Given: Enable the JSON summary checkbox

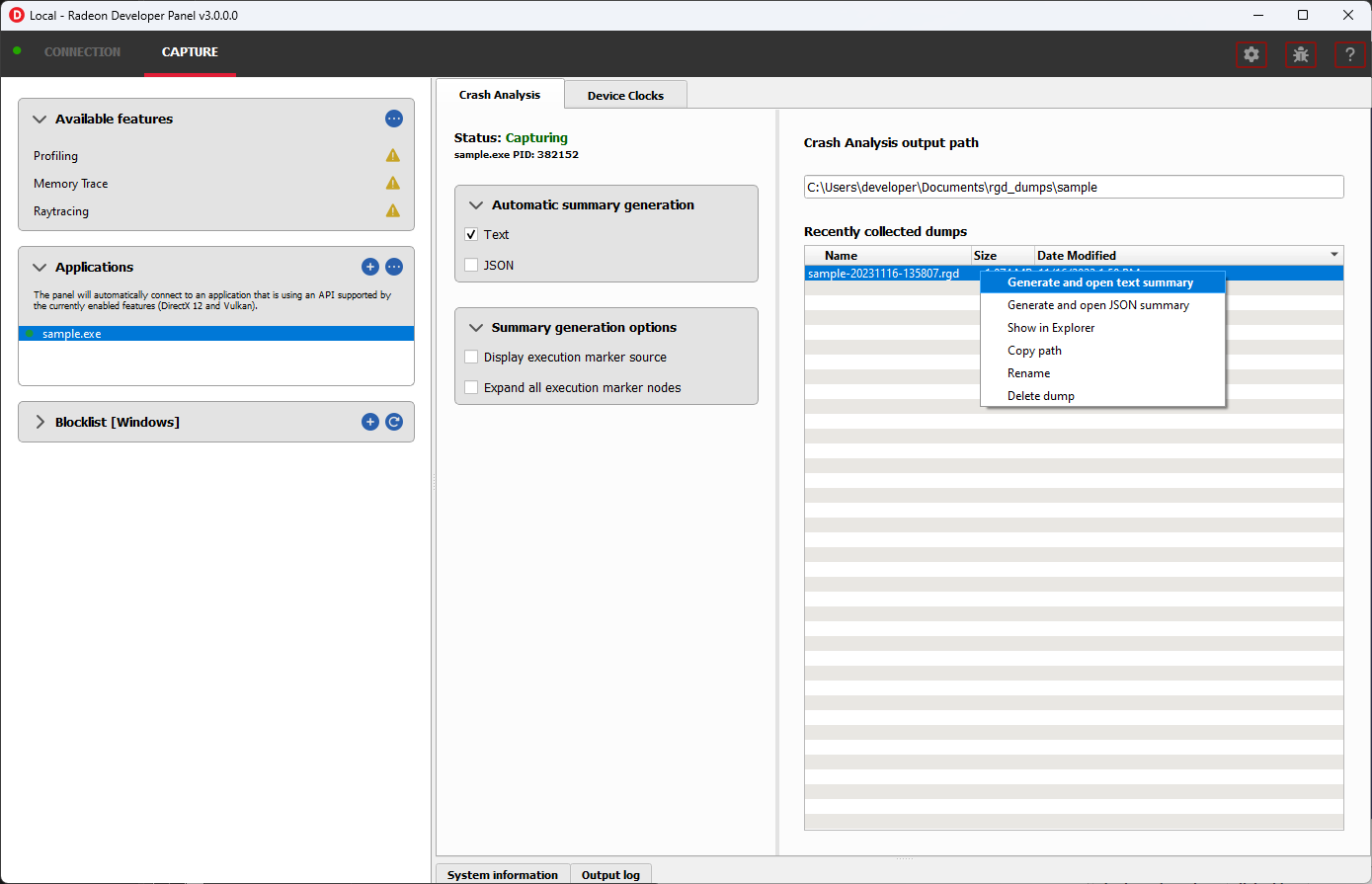Looking at the screenshot, I should coord(471,265).
